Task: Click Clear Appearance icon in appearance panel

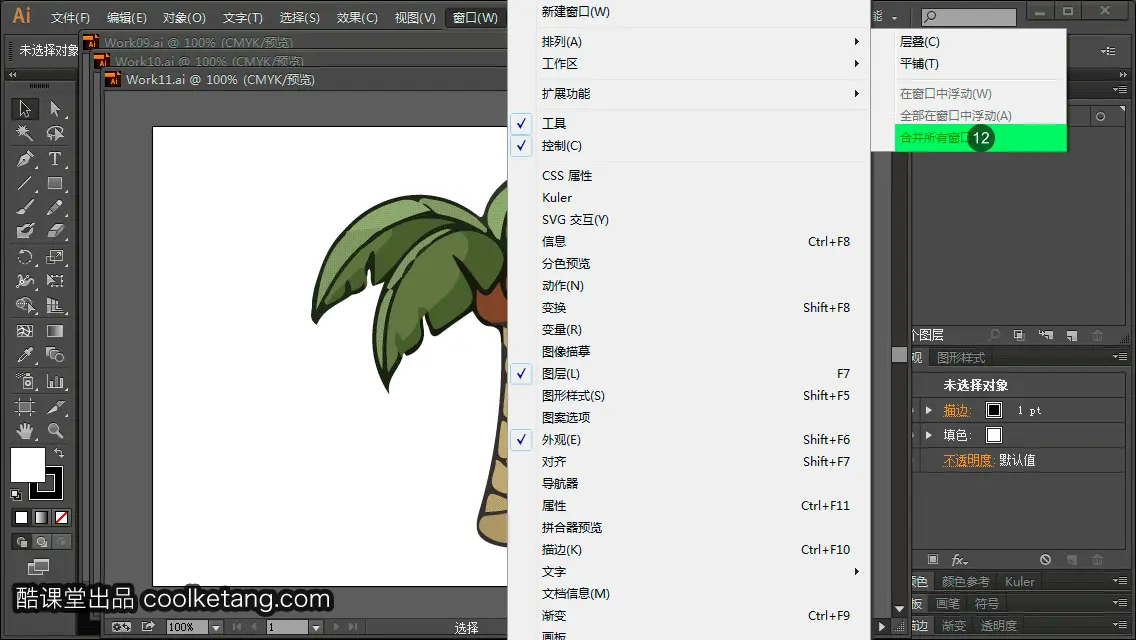Action: tap(1045, 560)
